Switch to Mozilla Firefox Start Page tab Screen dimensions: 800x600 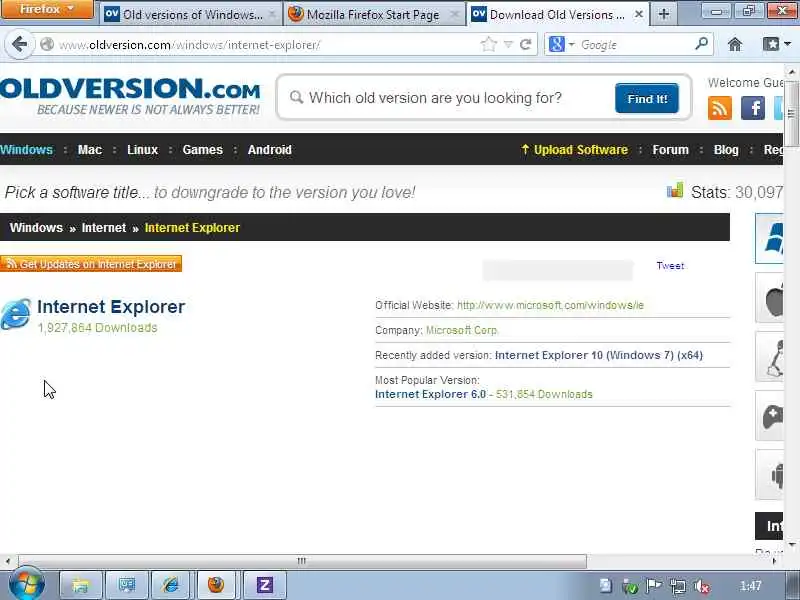[x=373, y=14]
